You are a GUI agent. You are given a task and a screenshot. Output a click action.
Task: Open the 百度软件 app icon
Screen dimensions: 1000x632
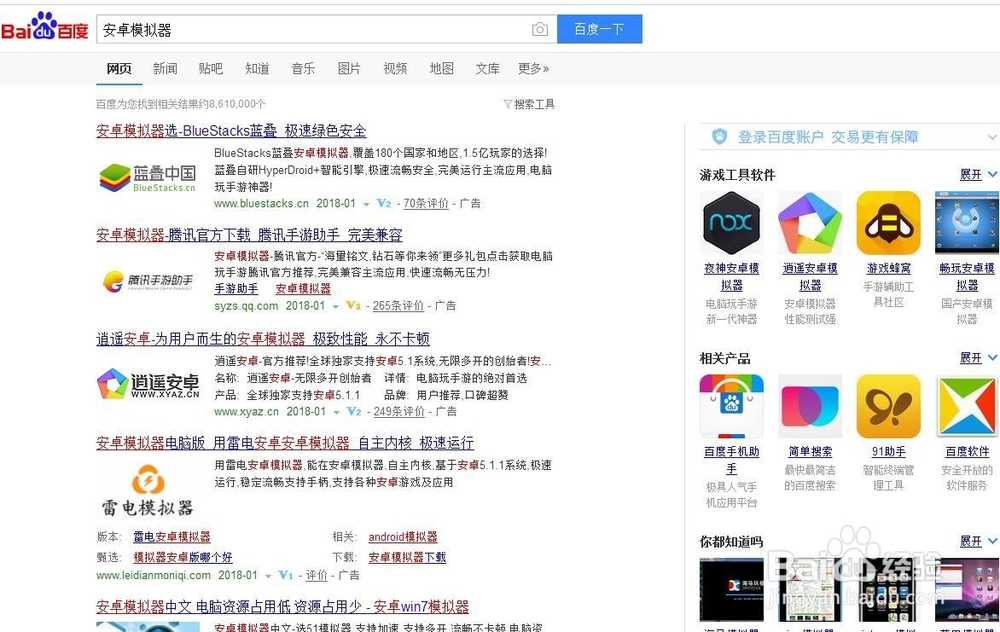(x=965, y=405)
